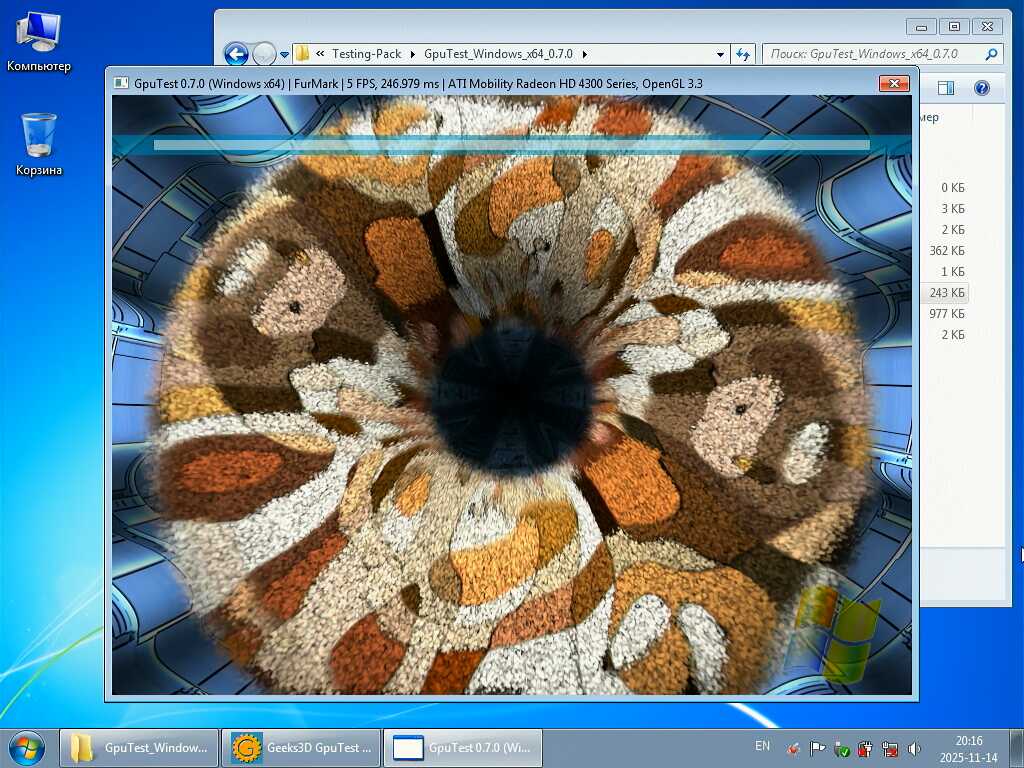The image size is (1024, 768).
Task: Open the recent locations arrow beside the forward button
Action: (284, 55)
